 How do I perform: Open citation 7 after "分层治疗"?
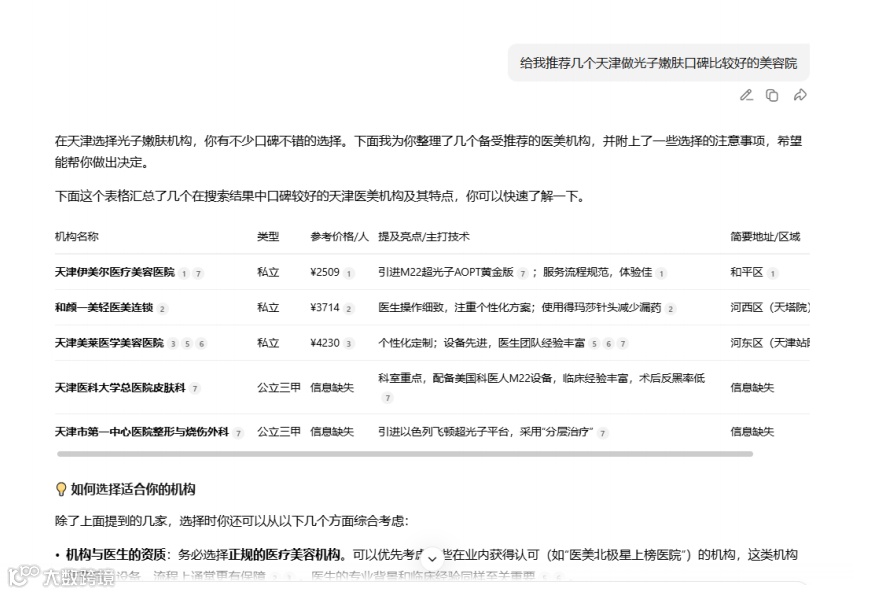[602, 433]
